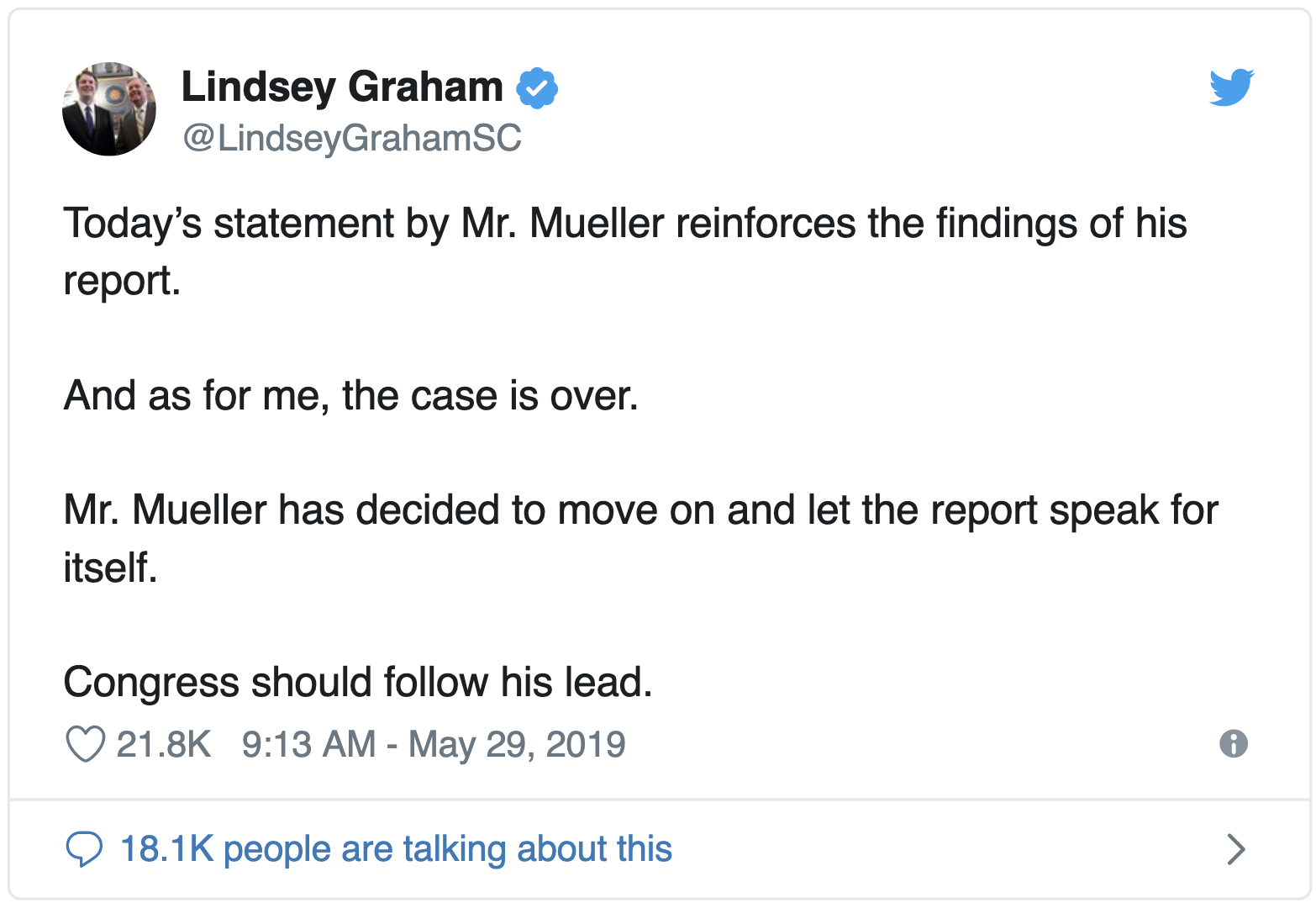Click the words 'talking about this'

pos(538,849)
